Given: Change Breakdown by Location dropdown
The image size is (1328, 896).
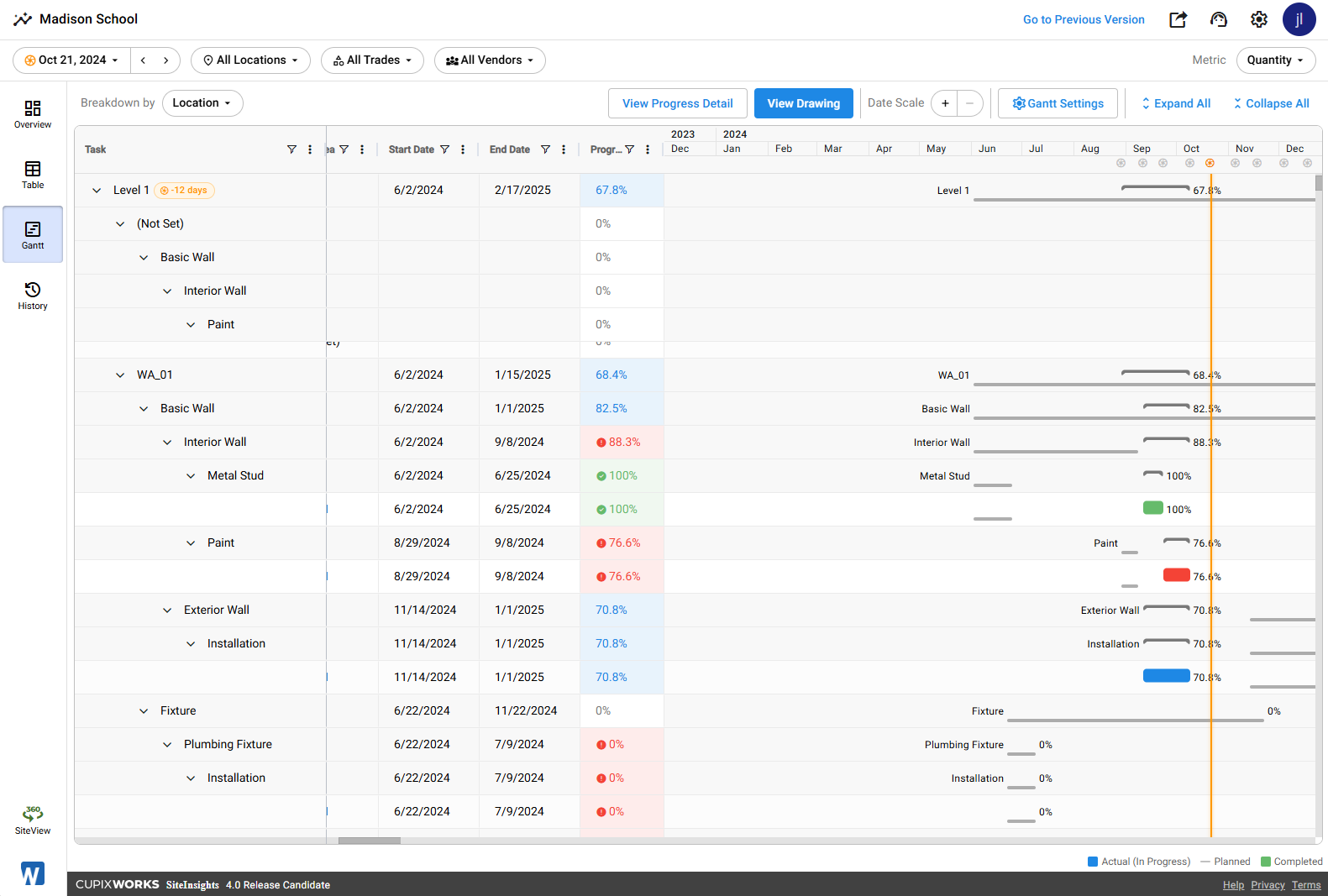Looking at the screenshot, I should [202, 103].
